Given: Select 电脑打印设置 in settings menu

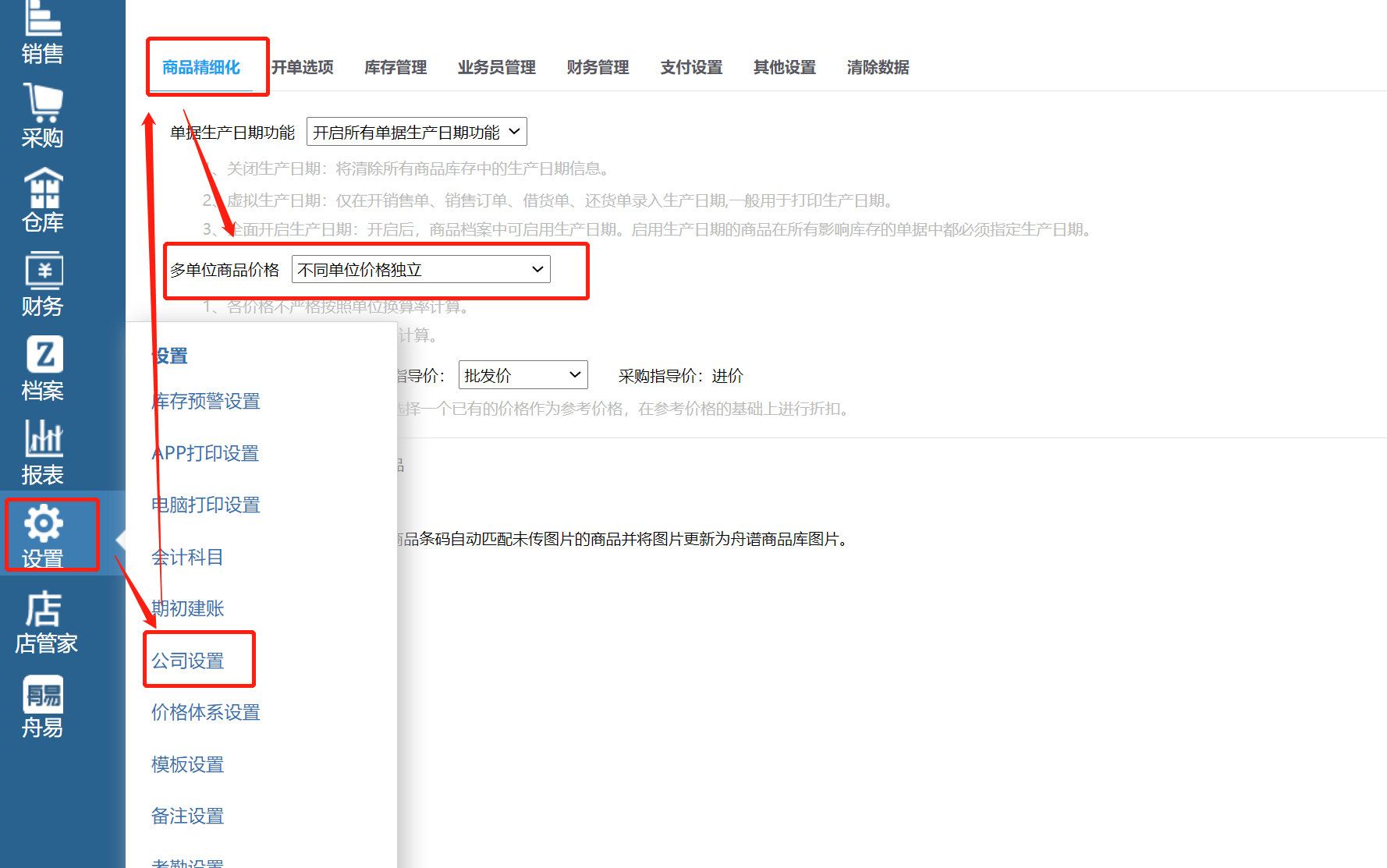Looking at the screenshot, I should pyautogui.click(x=206, y=505).
